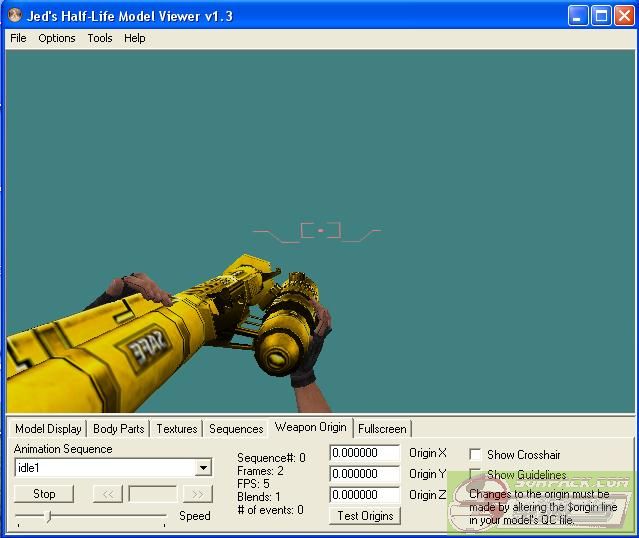Switch to the Body Parts tab

[119, 429]
